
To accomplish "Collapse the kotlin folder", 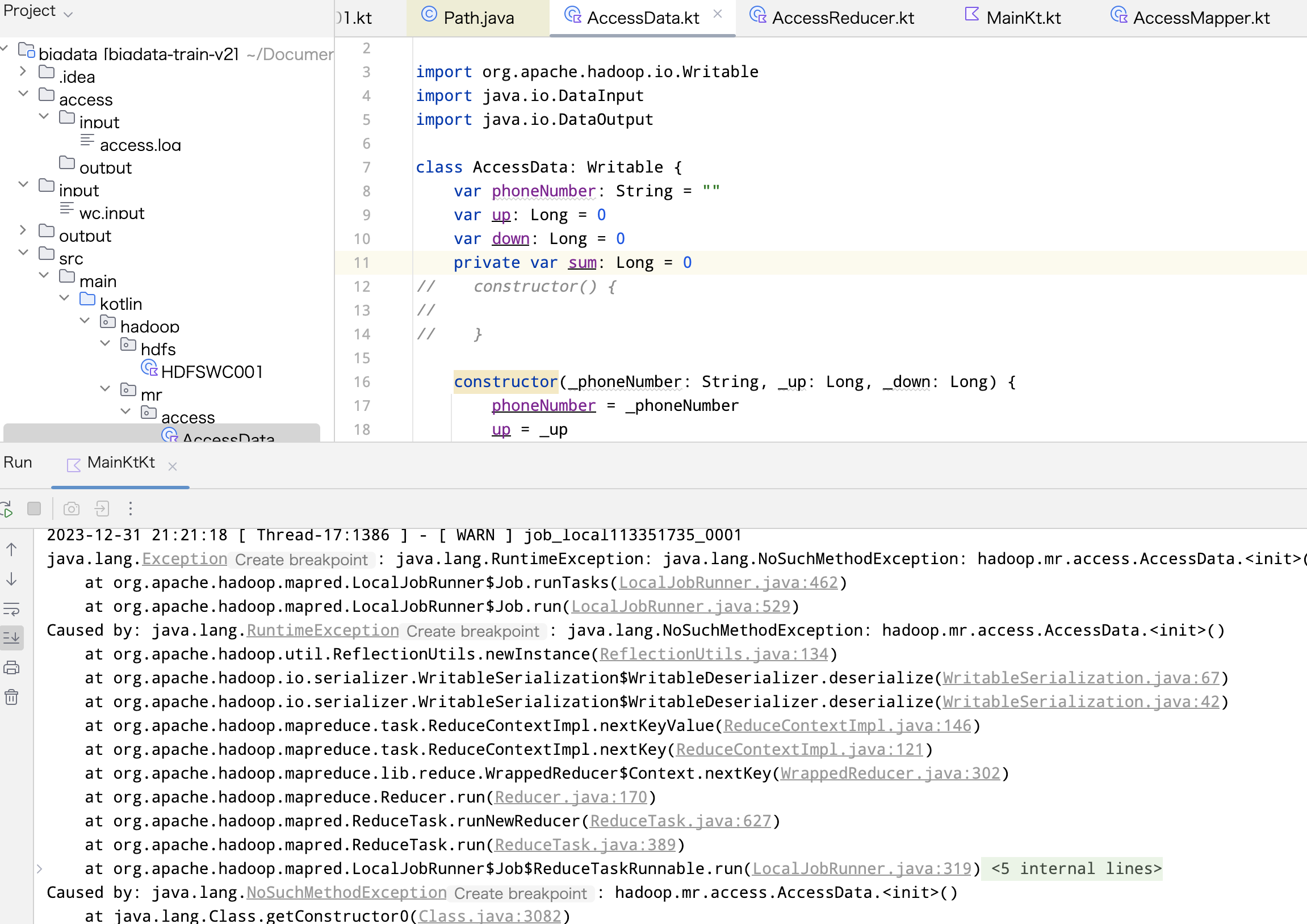I will (64, 297).
